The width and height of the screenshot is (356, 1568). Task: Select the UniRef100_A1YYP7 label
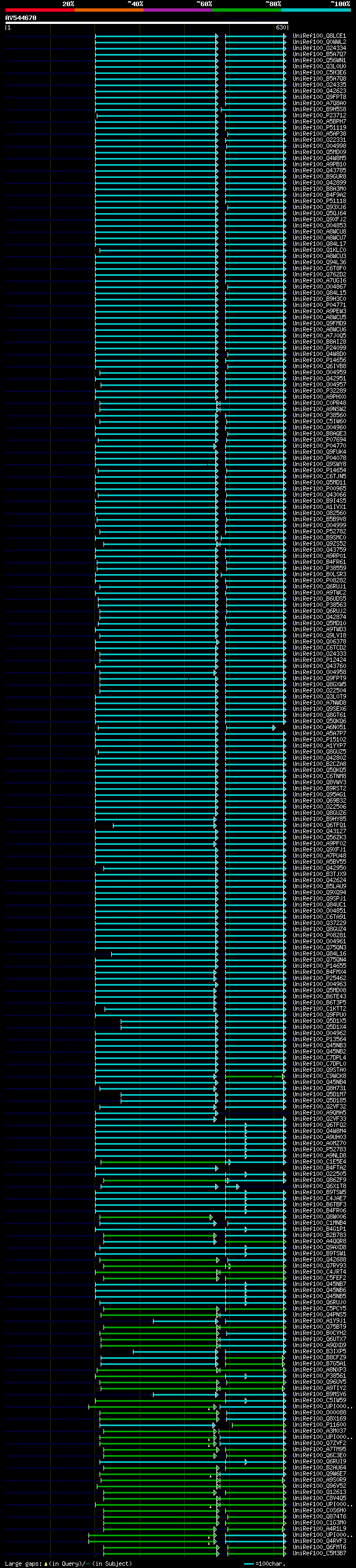319,745
